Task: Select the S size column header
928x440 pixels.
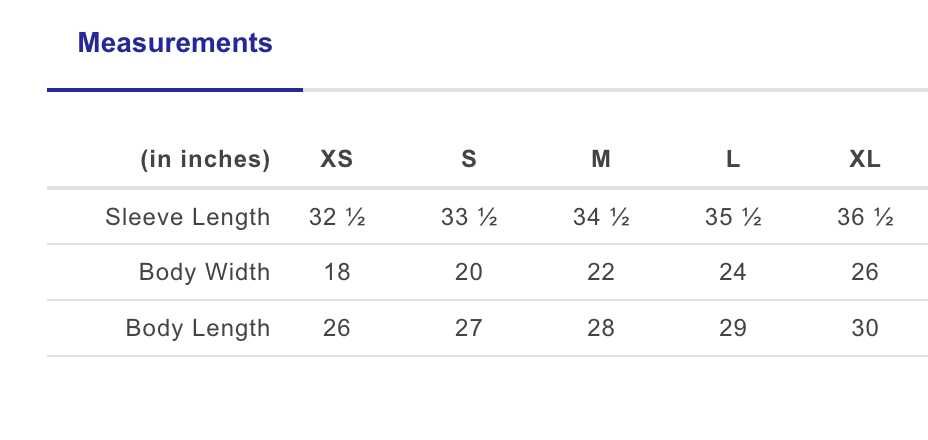Action: click(469, 159)
